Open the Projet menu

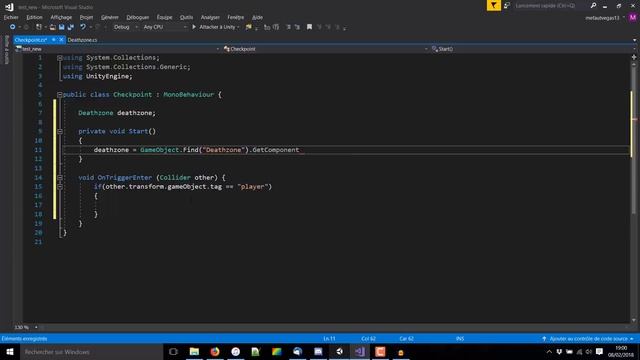click(x=86, y=17)
